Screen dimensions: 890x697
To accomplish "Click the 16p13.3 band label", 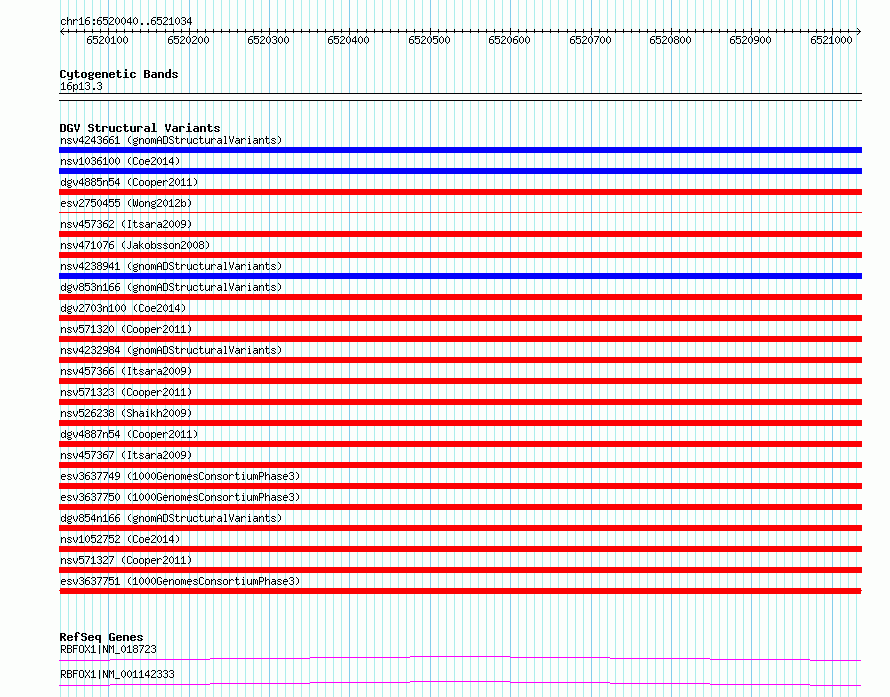I will [x=81, y=86].
